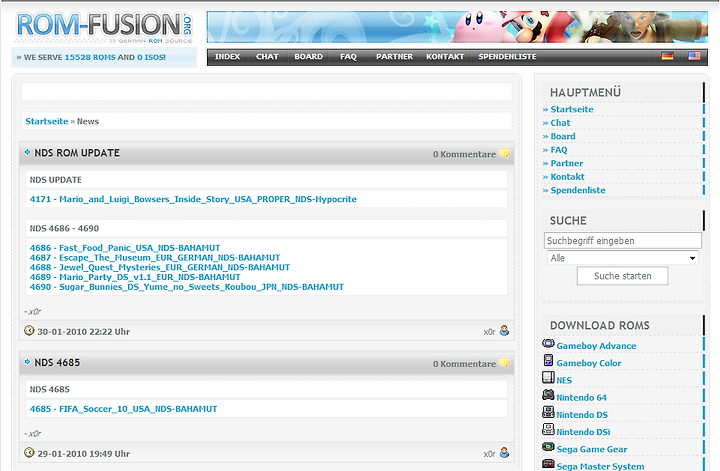This screenshot has height=471, width=720.
Task: Click the header banner with Kirby and Mario
Action: pos(457,27)
